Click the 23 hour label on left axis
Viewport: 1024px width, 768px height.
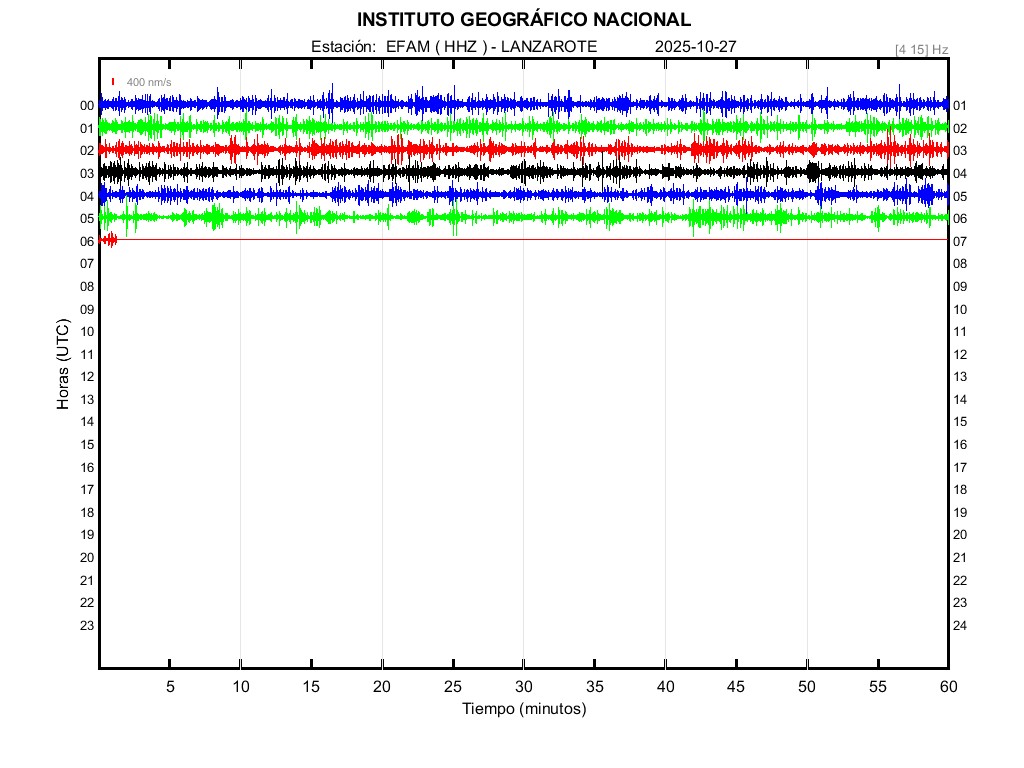87,626
